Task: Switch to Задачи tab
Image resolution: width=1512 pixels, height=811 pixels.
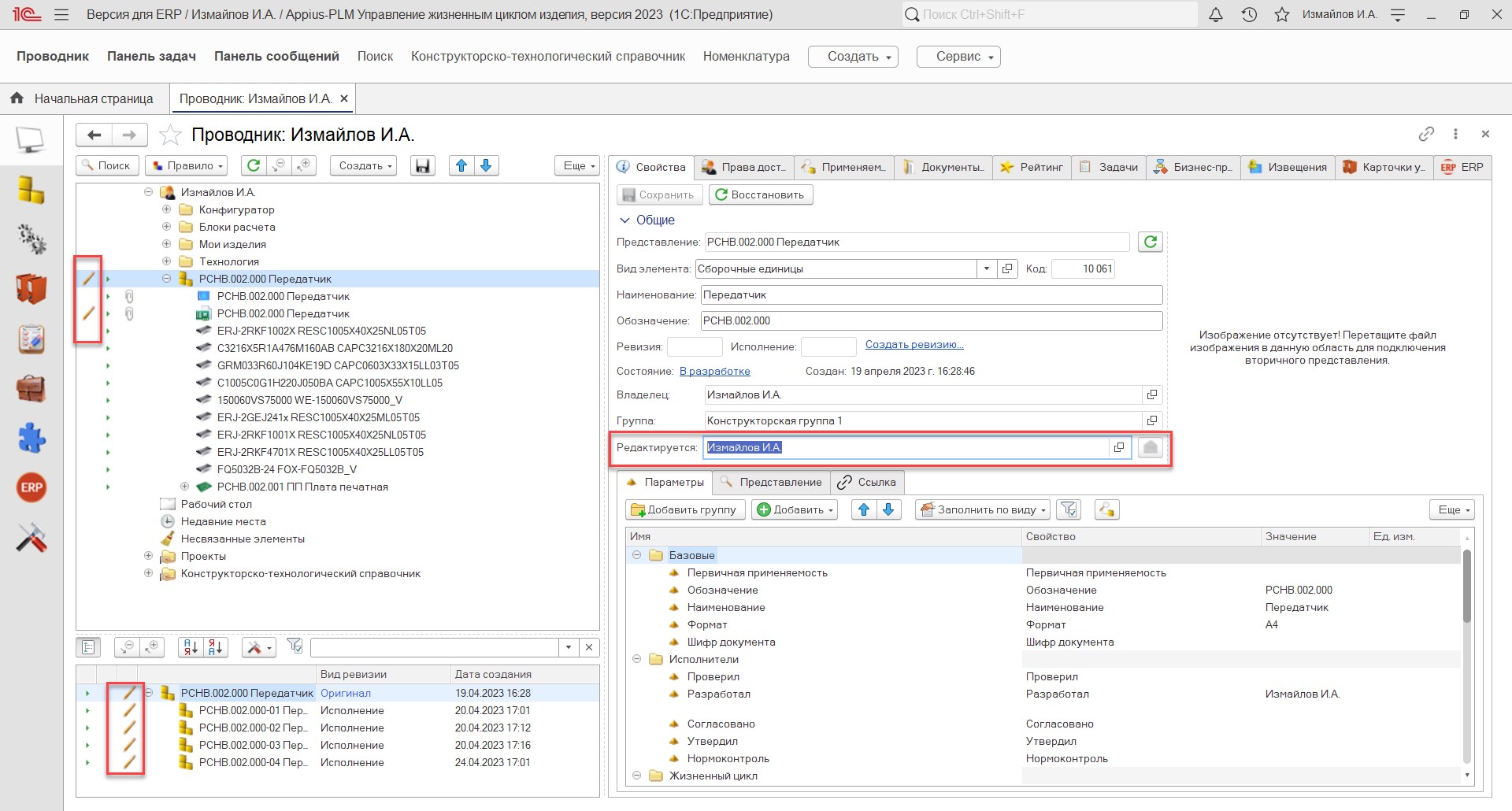Action: (1109, 167)
